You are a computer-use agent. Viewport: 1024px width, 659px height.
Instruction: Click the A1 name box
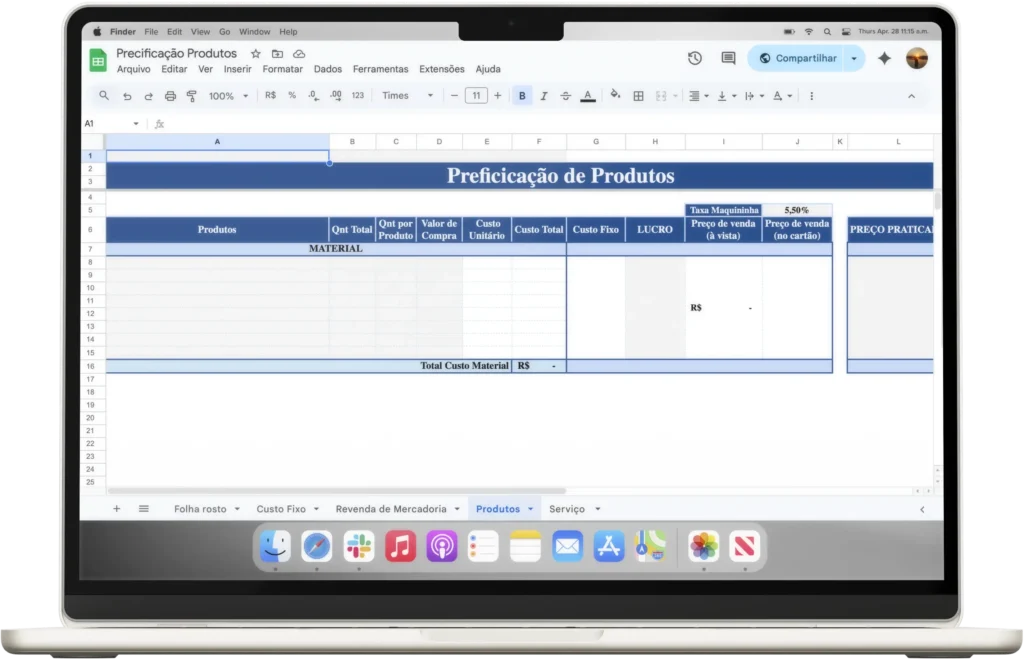(111, 123)
